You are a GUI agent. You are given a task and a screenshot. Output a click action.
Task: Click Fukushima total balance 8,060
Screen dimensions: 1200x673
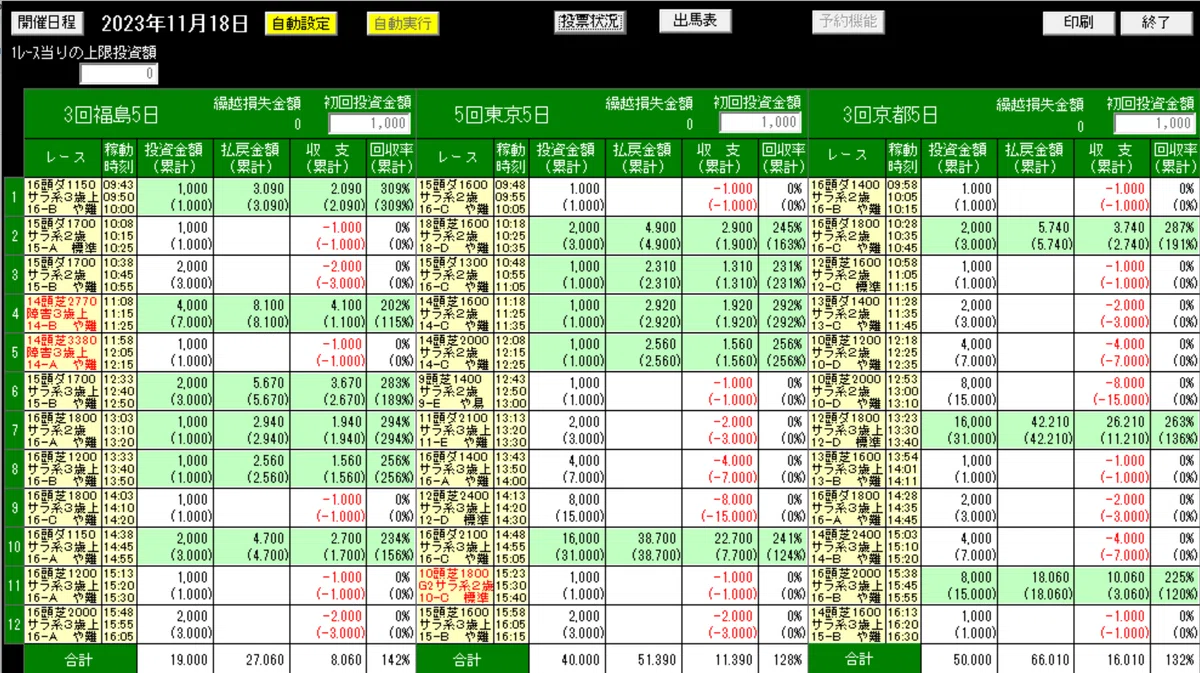point(346,660)
